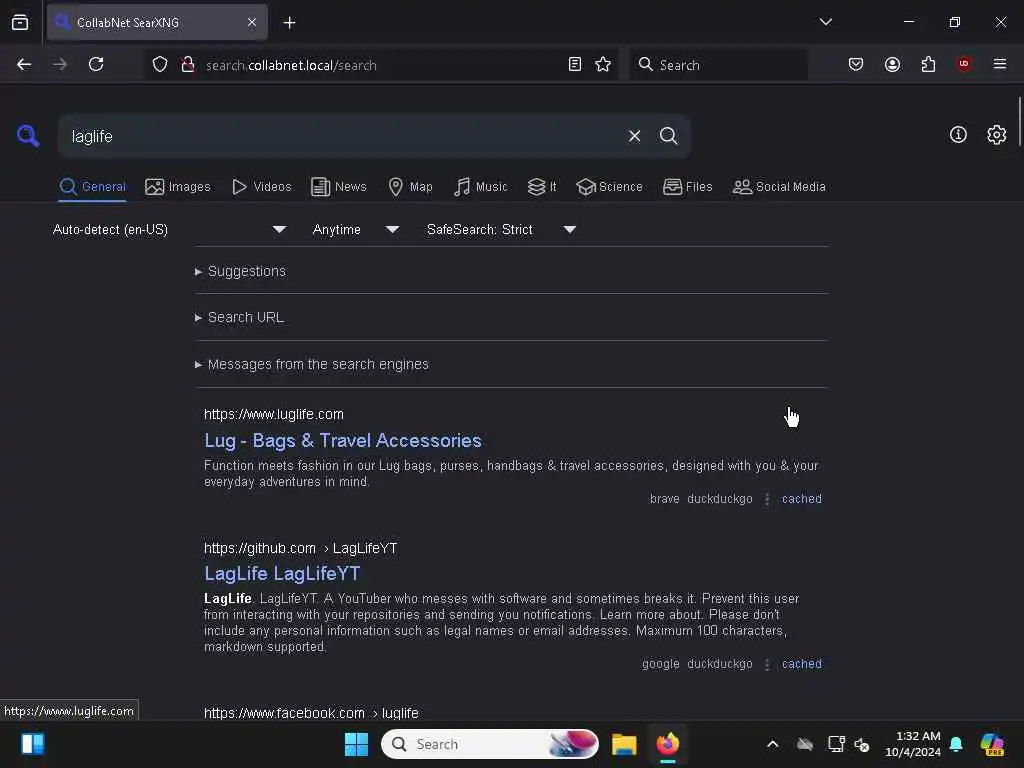
Task: Open cached link for LagLifeYT result
Action: click(801, 664)
